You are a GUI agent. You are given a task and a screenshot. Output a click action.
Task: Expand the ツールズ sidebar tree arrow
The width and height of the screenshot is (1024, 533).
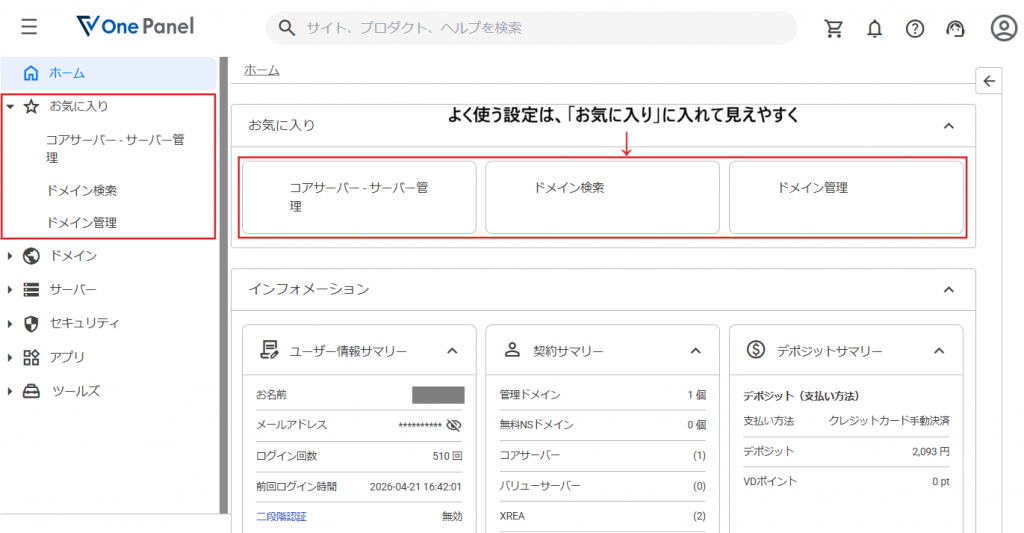coord(10,391)
